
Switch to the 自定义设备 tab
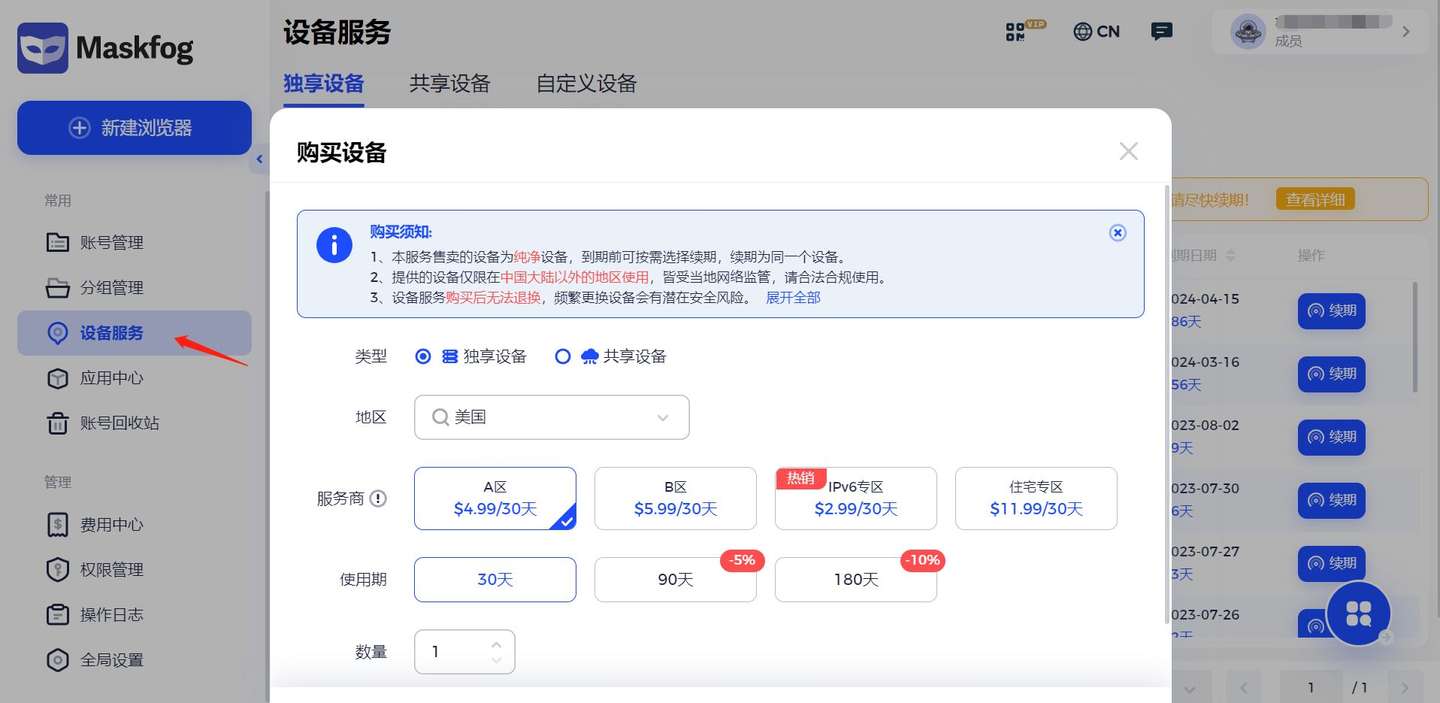click(x=586, y=84)
